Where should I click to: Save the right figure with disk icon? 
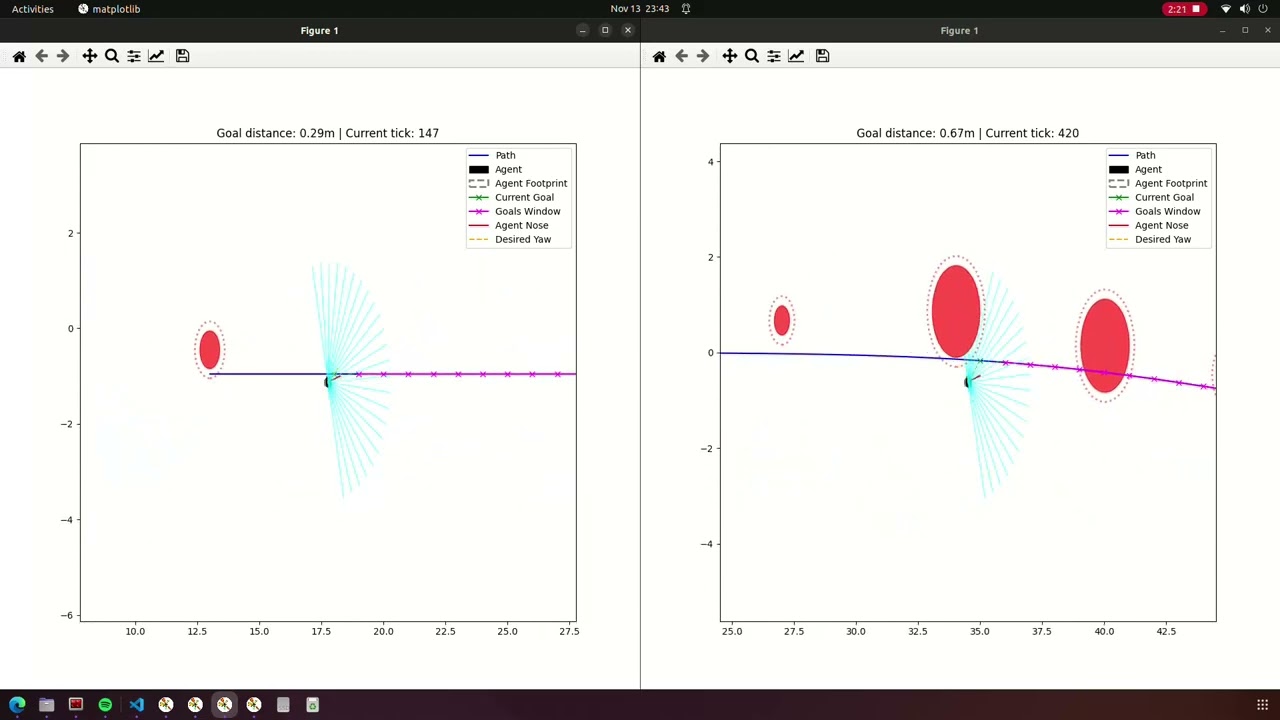click(822, 56)
